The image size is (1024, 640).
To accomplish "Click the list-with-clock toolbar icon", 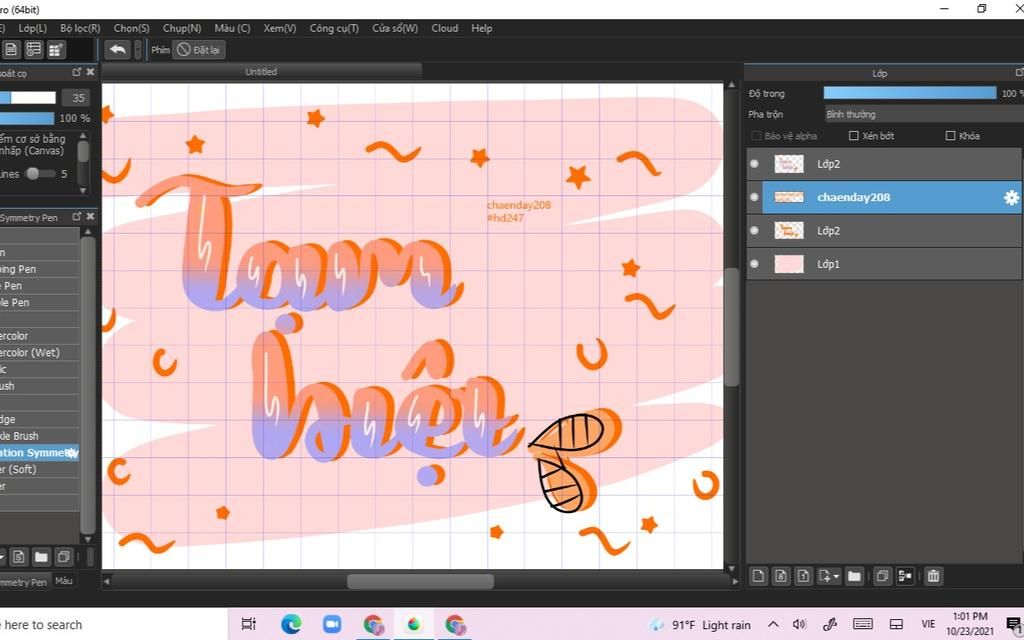I will 33,50.
